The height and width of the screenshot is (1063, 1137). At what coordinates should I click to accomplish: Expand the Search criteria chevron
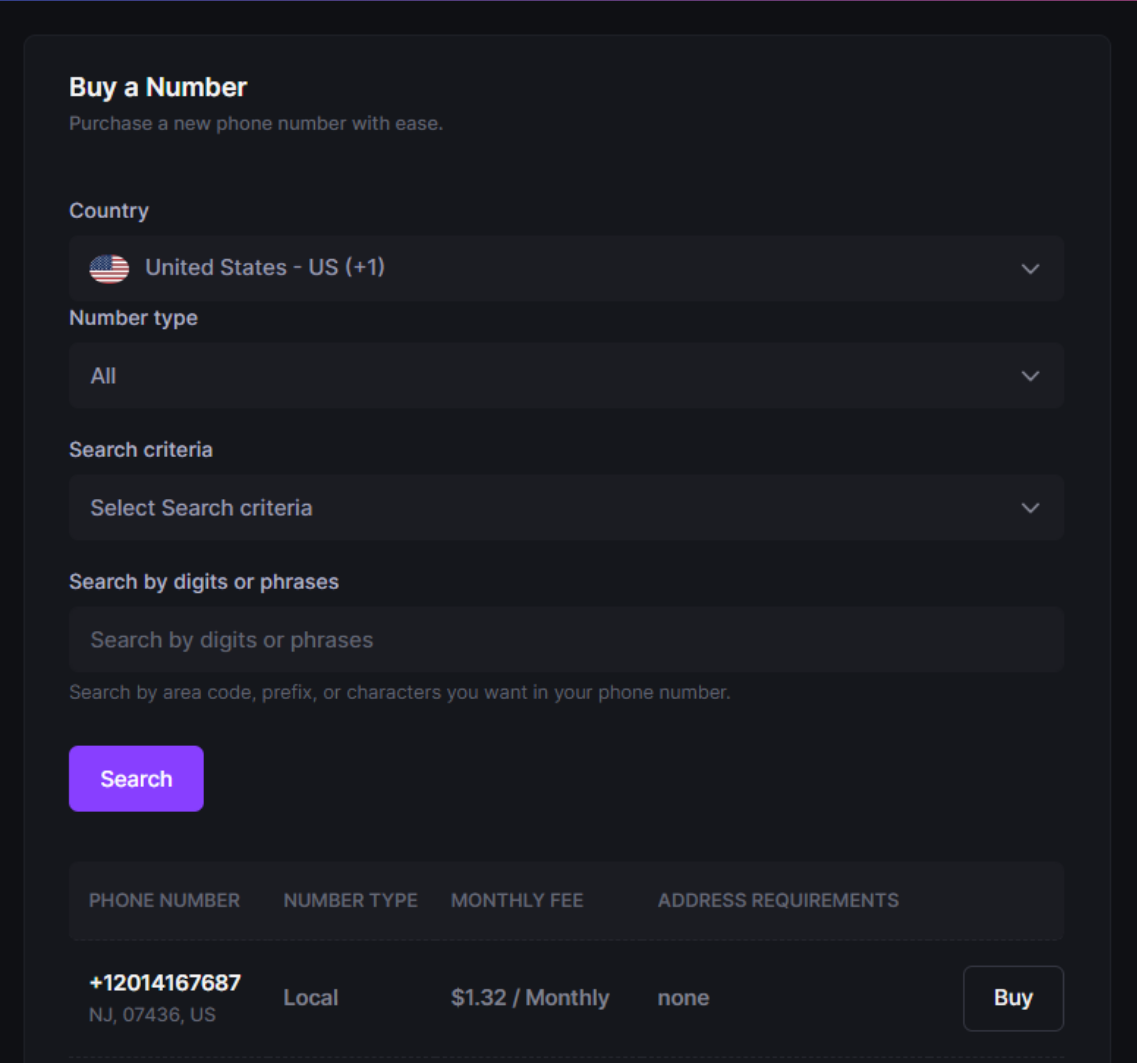pyautogui.click(x=1030, y=508)
